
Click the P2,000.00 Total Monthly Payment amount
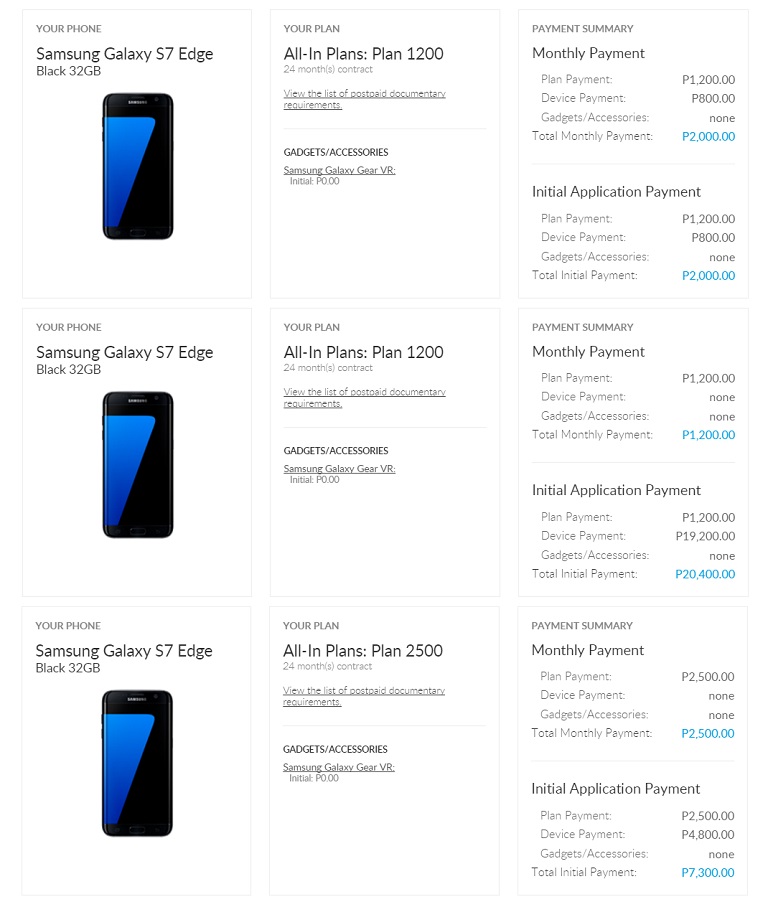pyautogui.click(x=708, y=137)
